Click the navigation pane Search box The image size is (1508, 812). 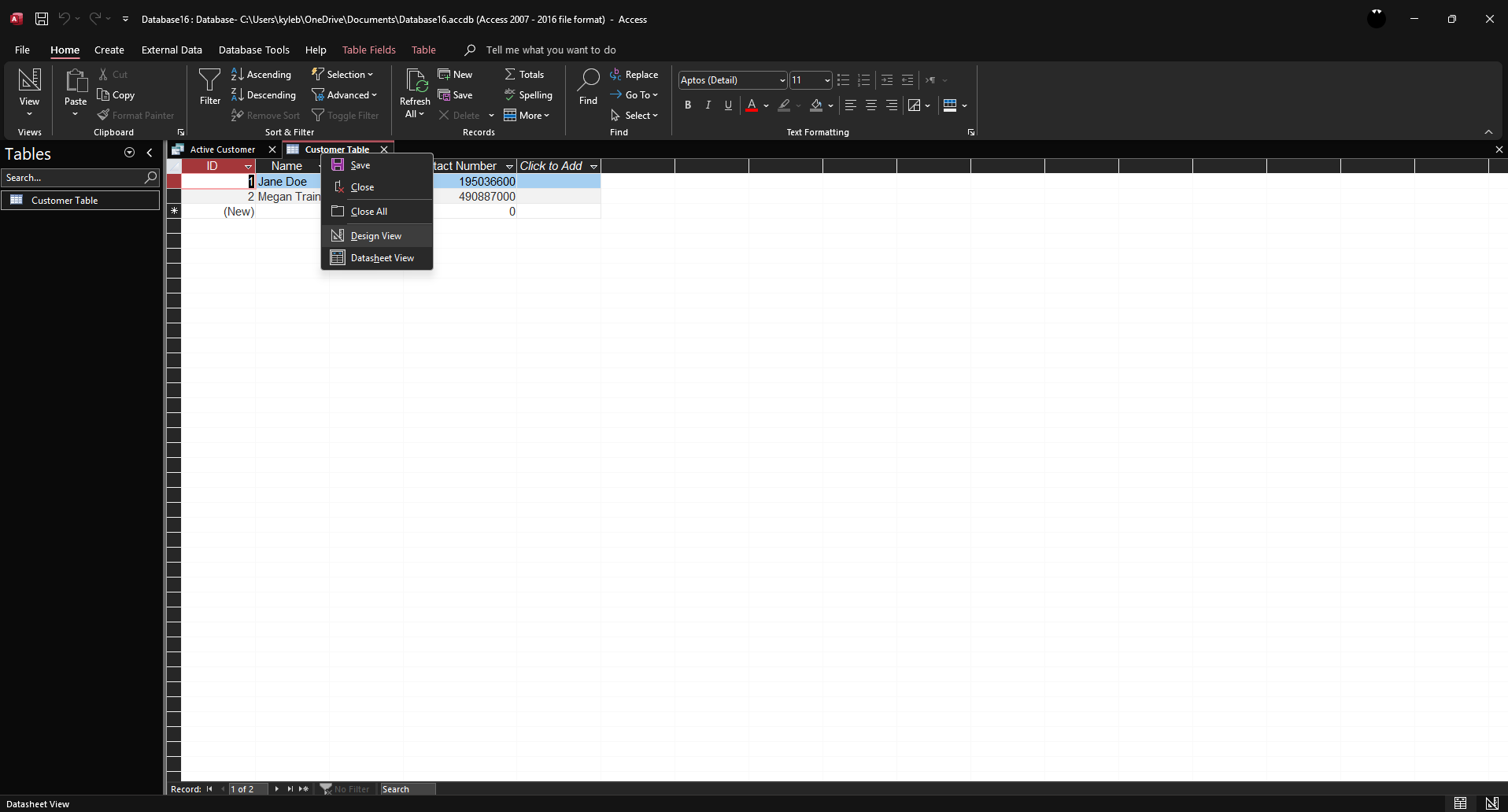(x=72, y=178)
